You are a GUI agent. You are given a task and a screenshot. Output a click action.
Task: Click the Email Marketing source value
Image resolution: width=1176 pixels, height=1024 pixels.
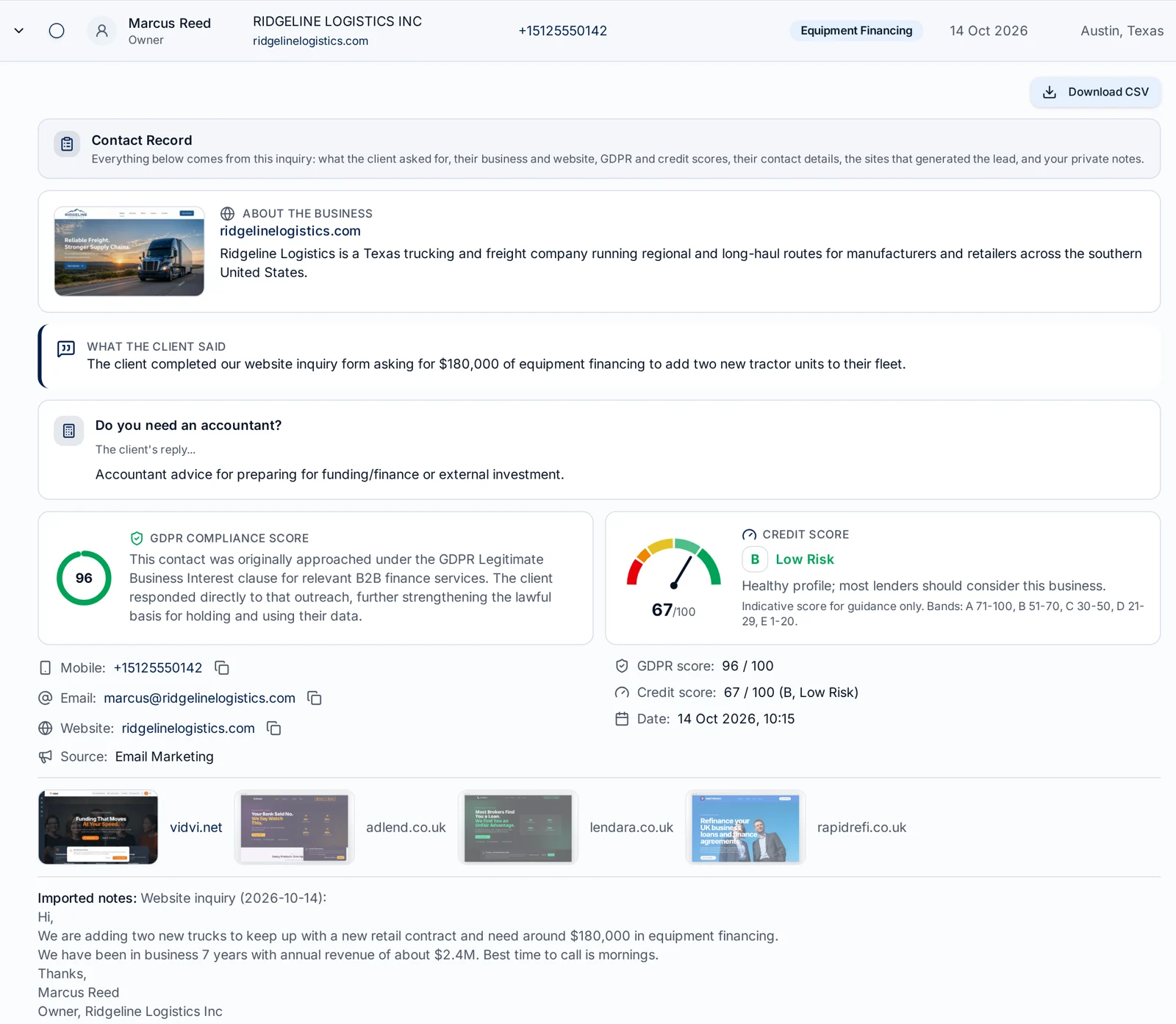(165, 756)
